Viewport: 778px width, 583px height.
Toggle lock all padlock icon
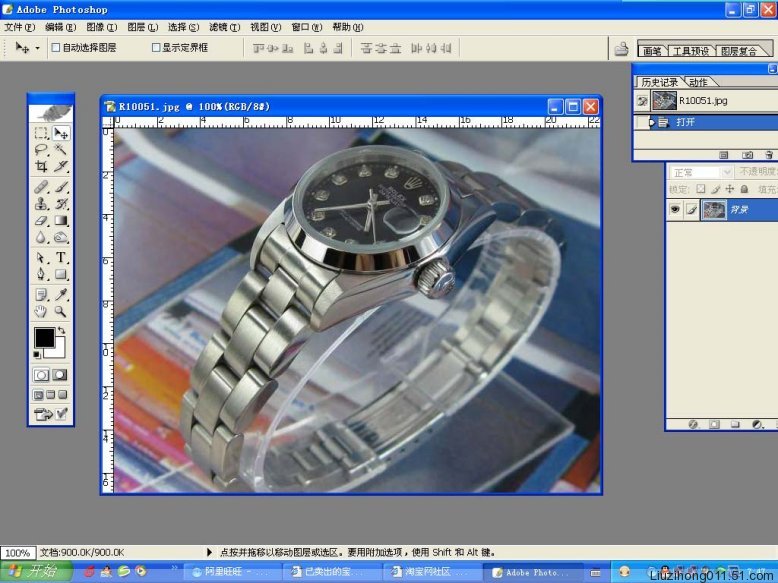pos(744,189)
